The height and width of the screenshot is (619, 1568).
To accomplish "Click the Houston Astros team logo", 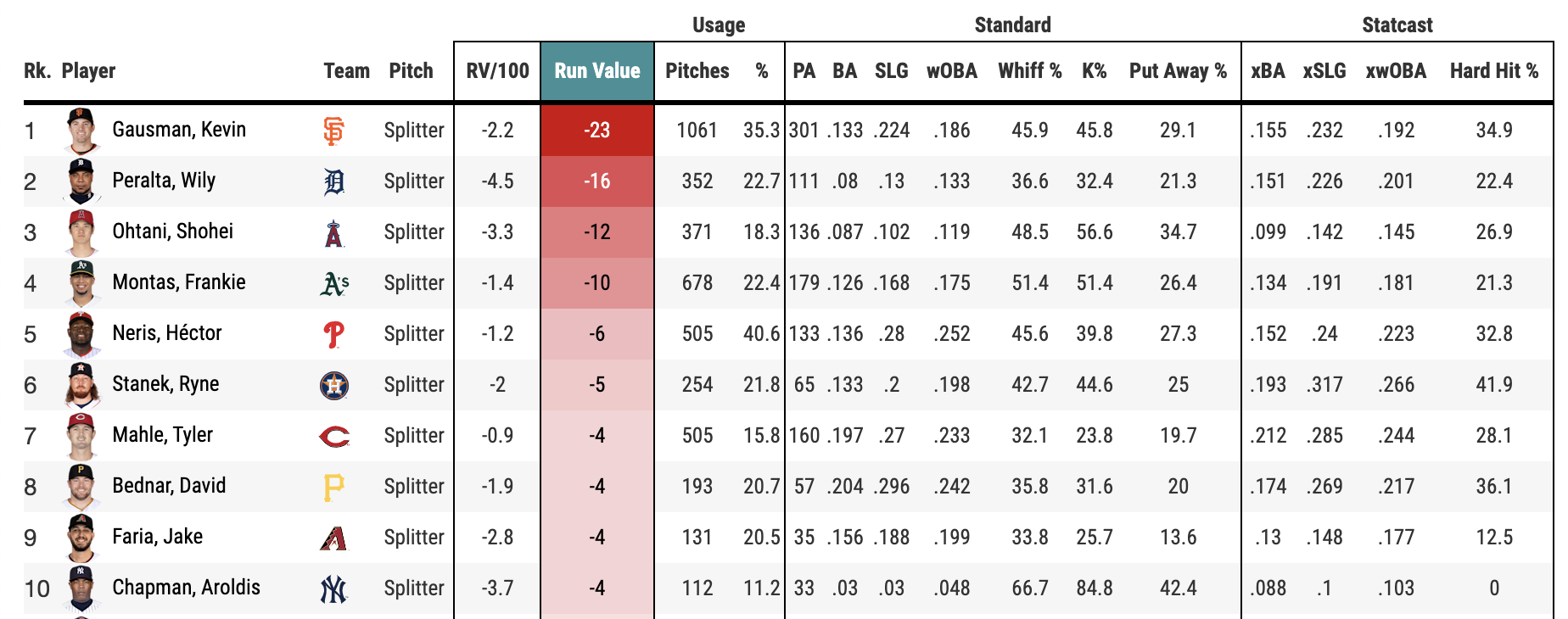I will tap(334, 385).
